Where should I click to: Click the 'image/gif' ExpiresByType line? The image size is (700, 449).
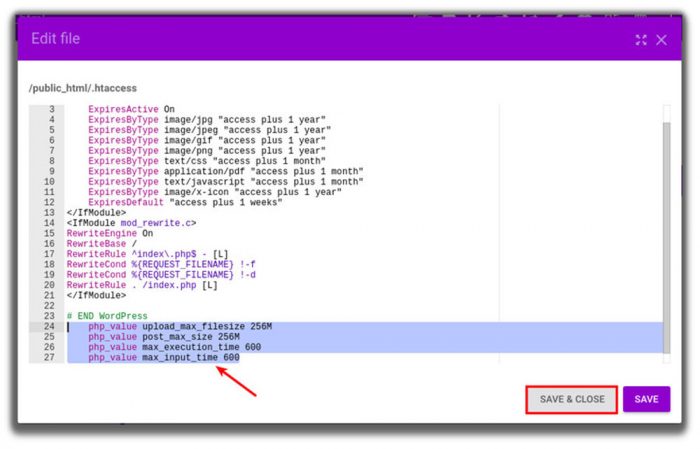click(207, 140)
